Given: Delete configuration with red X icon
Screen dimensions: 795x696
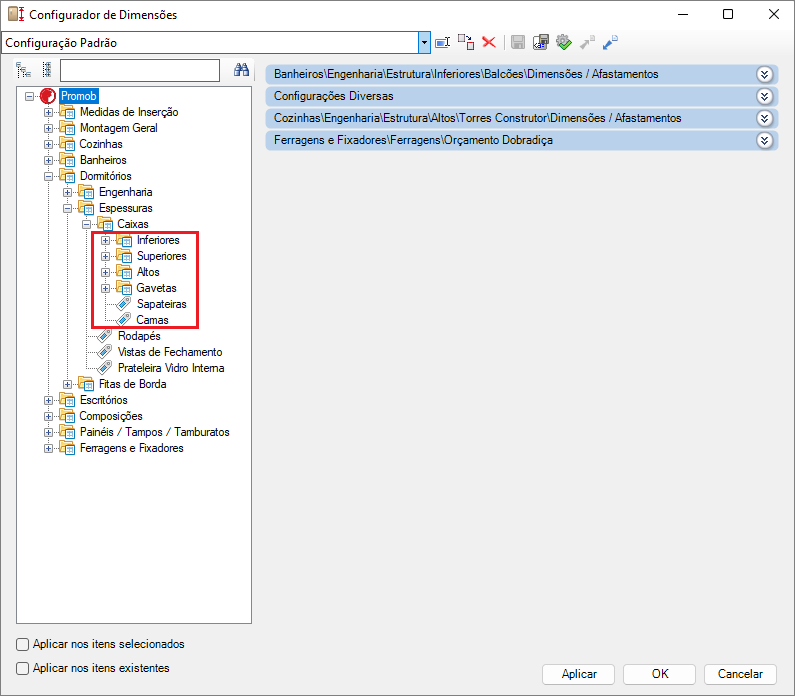Looking at the screenshot, I should pos(489,42).
